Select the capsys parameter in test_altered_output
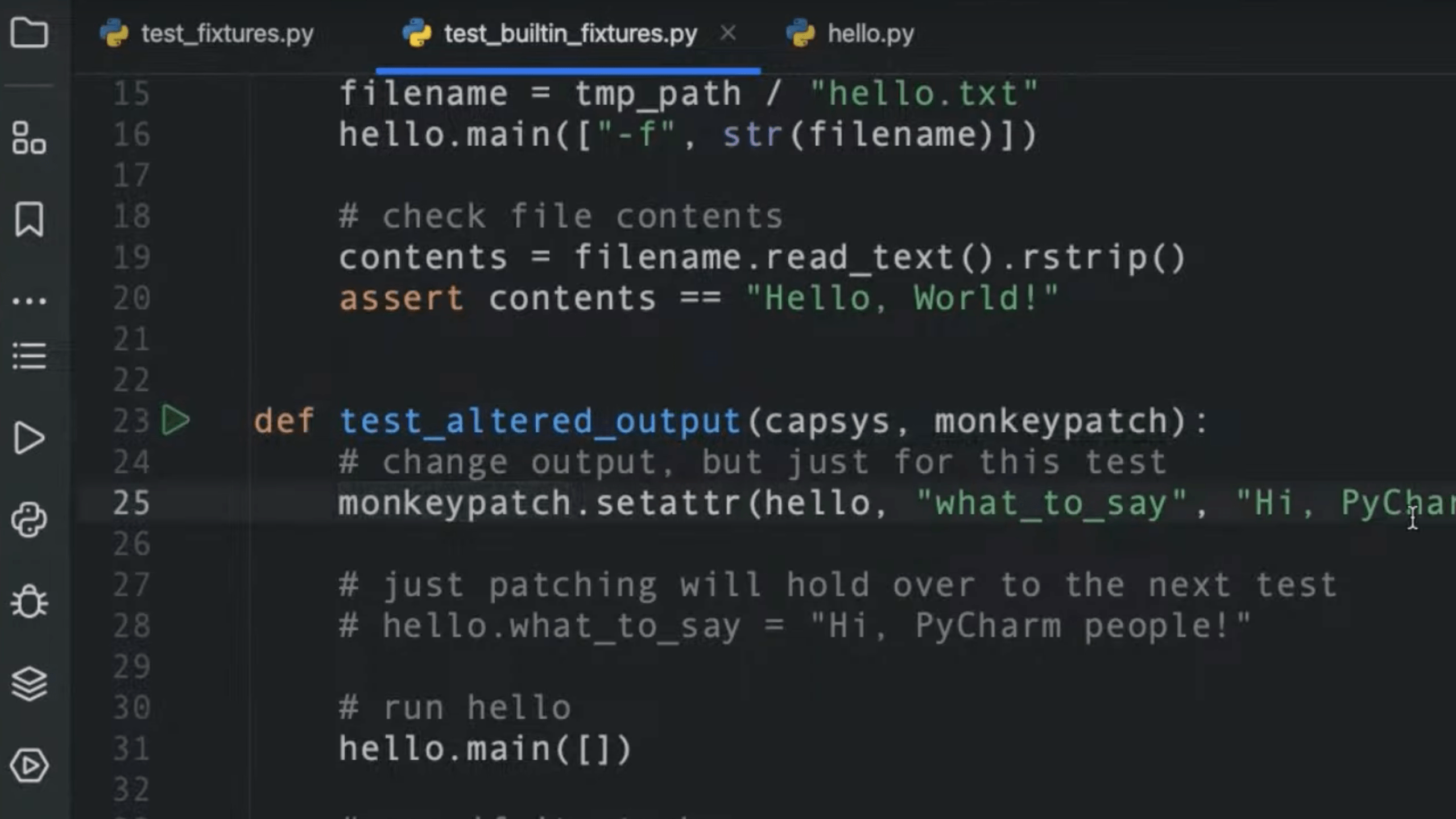This screenshot has height=819, width=1456. tap(830, 421)
